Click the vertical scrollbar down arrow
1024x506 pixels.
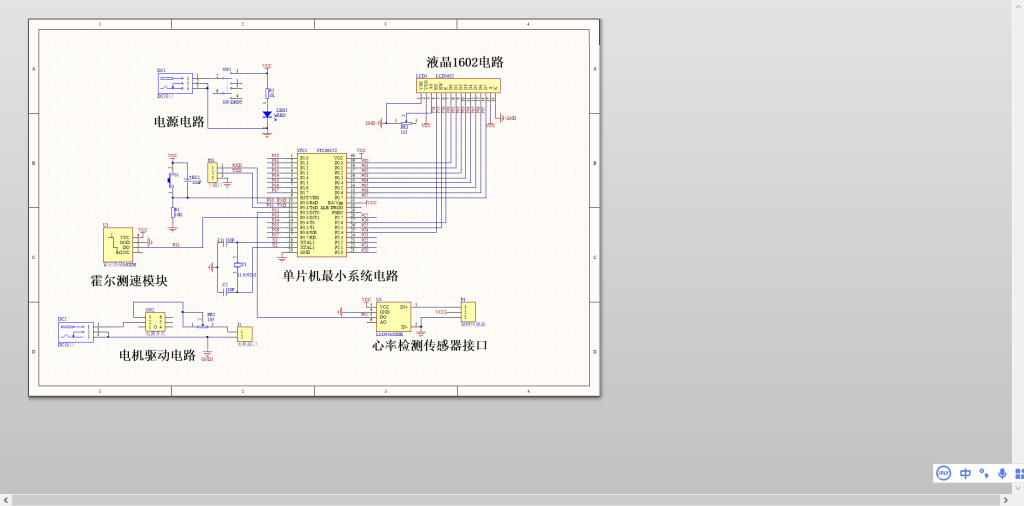[x=1018, y=488]
